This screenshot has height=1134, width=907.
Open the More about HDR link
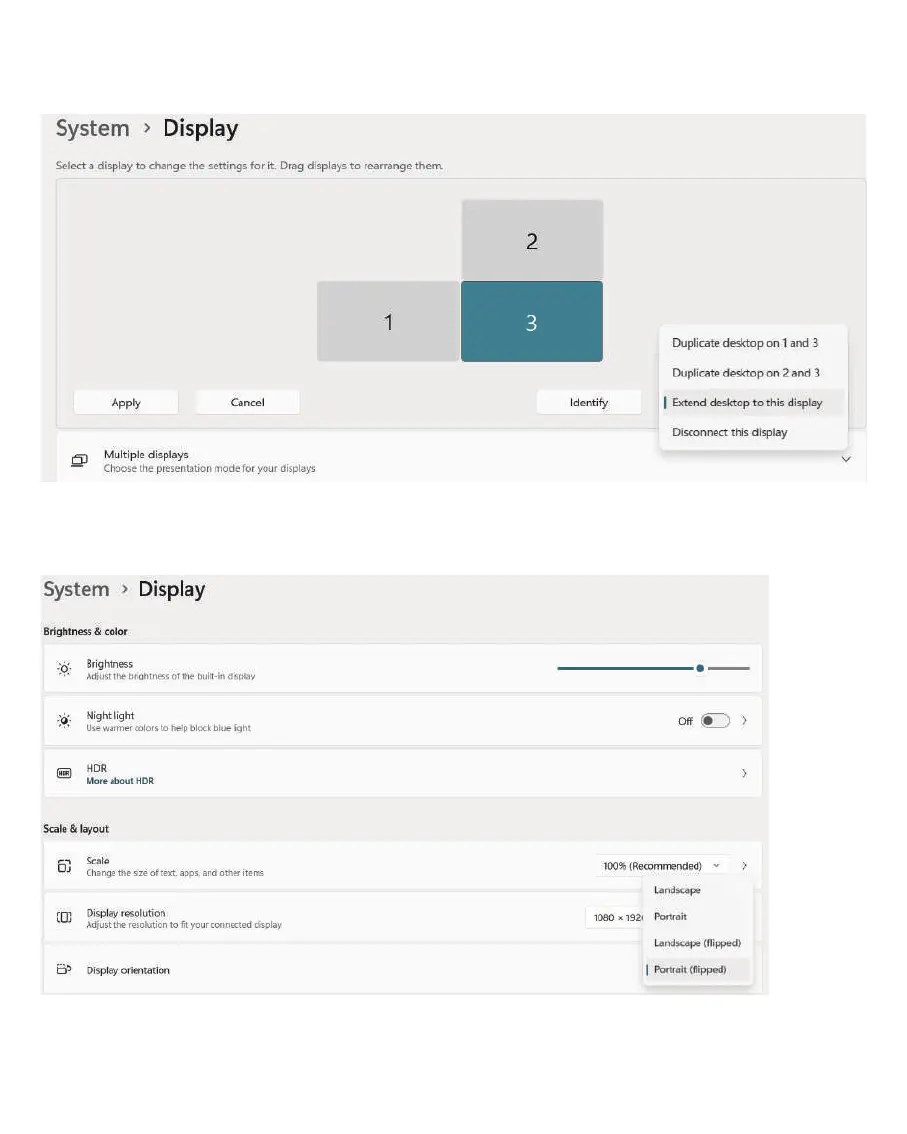[x=120, y=780]
